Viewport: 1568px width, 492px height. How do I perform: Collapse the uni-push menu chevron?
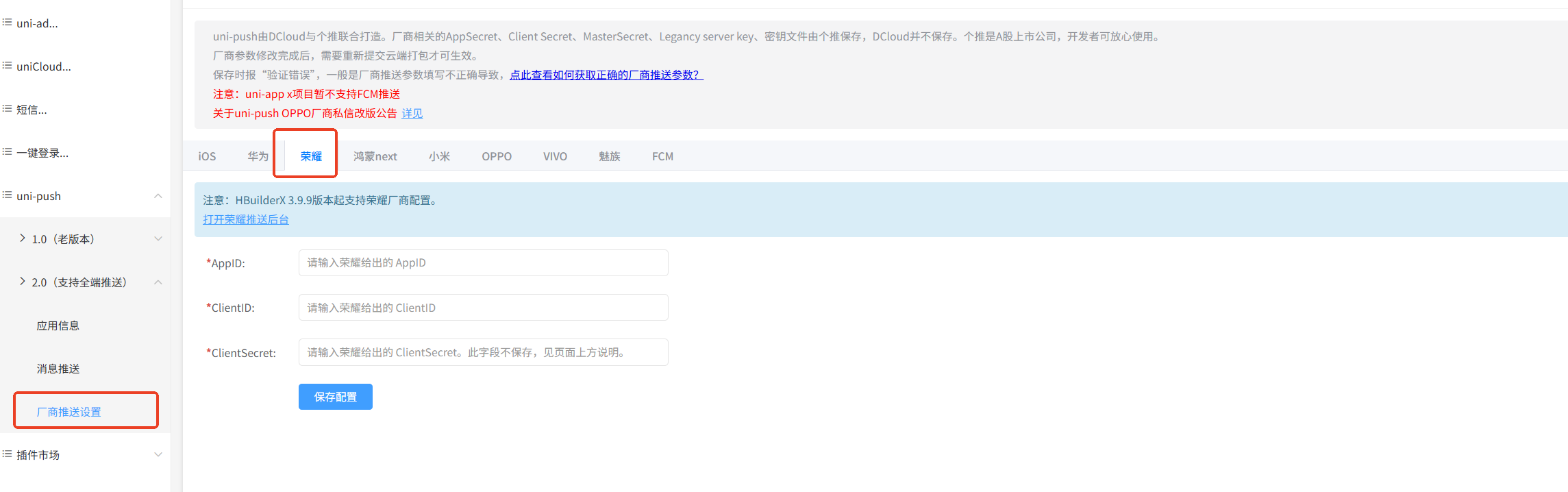point(158,196)
